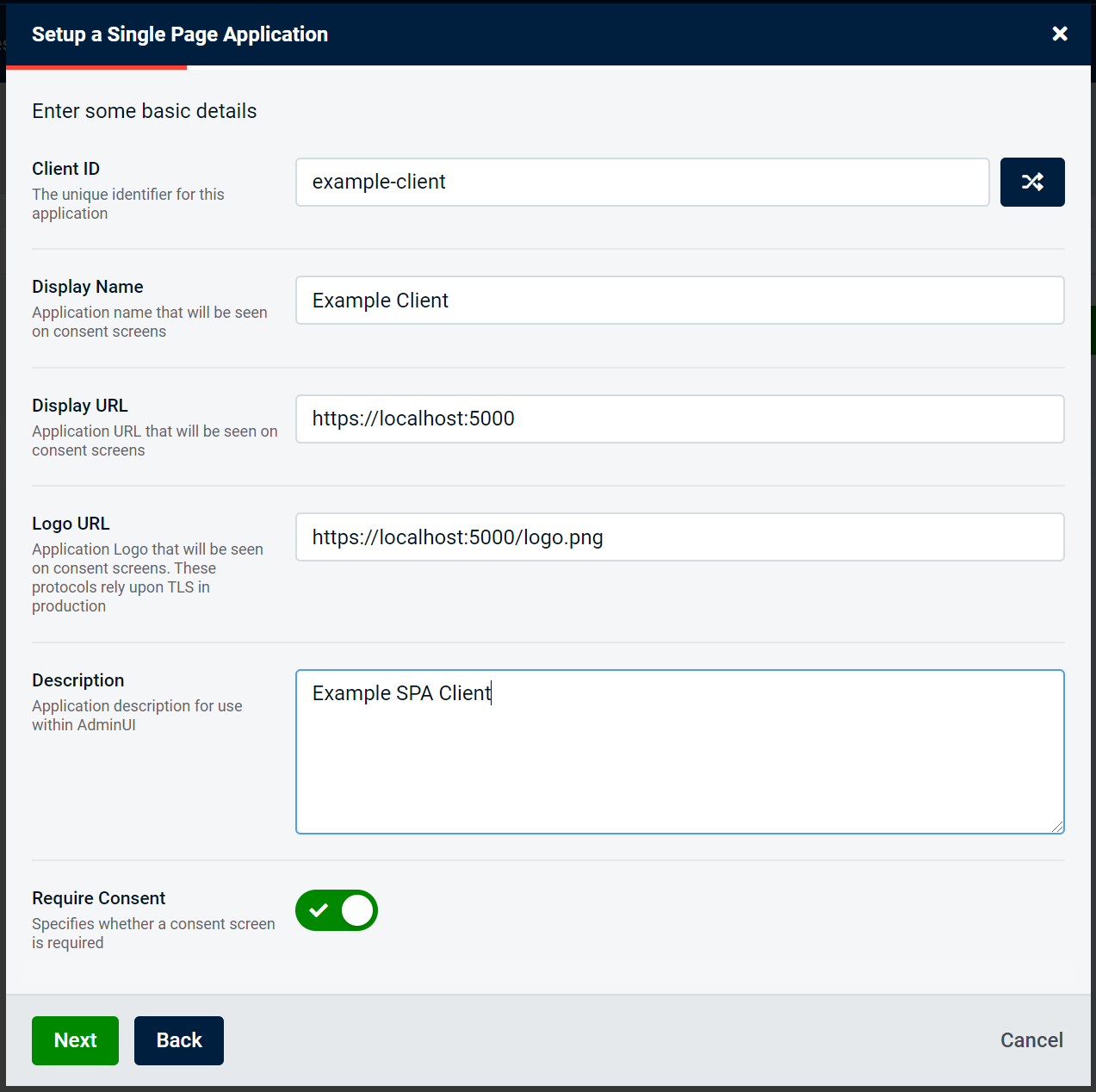Click the Description field label
This screenshot has width=1096, height=1092.
coord(78,680)
